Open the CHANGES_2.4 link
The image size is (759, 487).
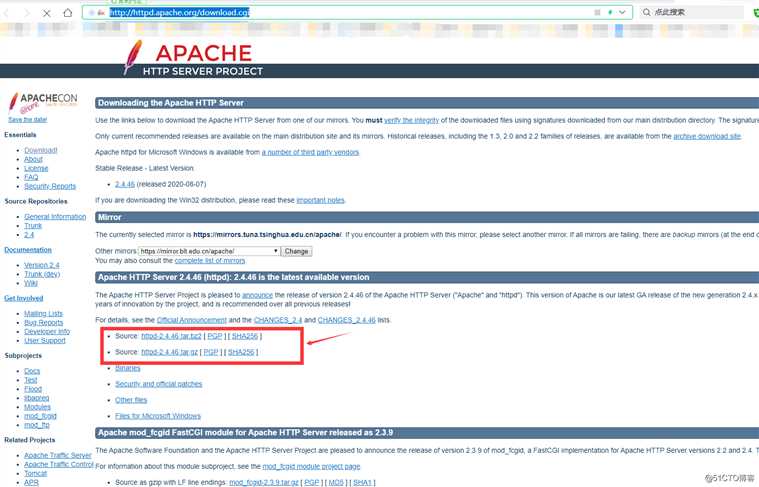point(278,320)
